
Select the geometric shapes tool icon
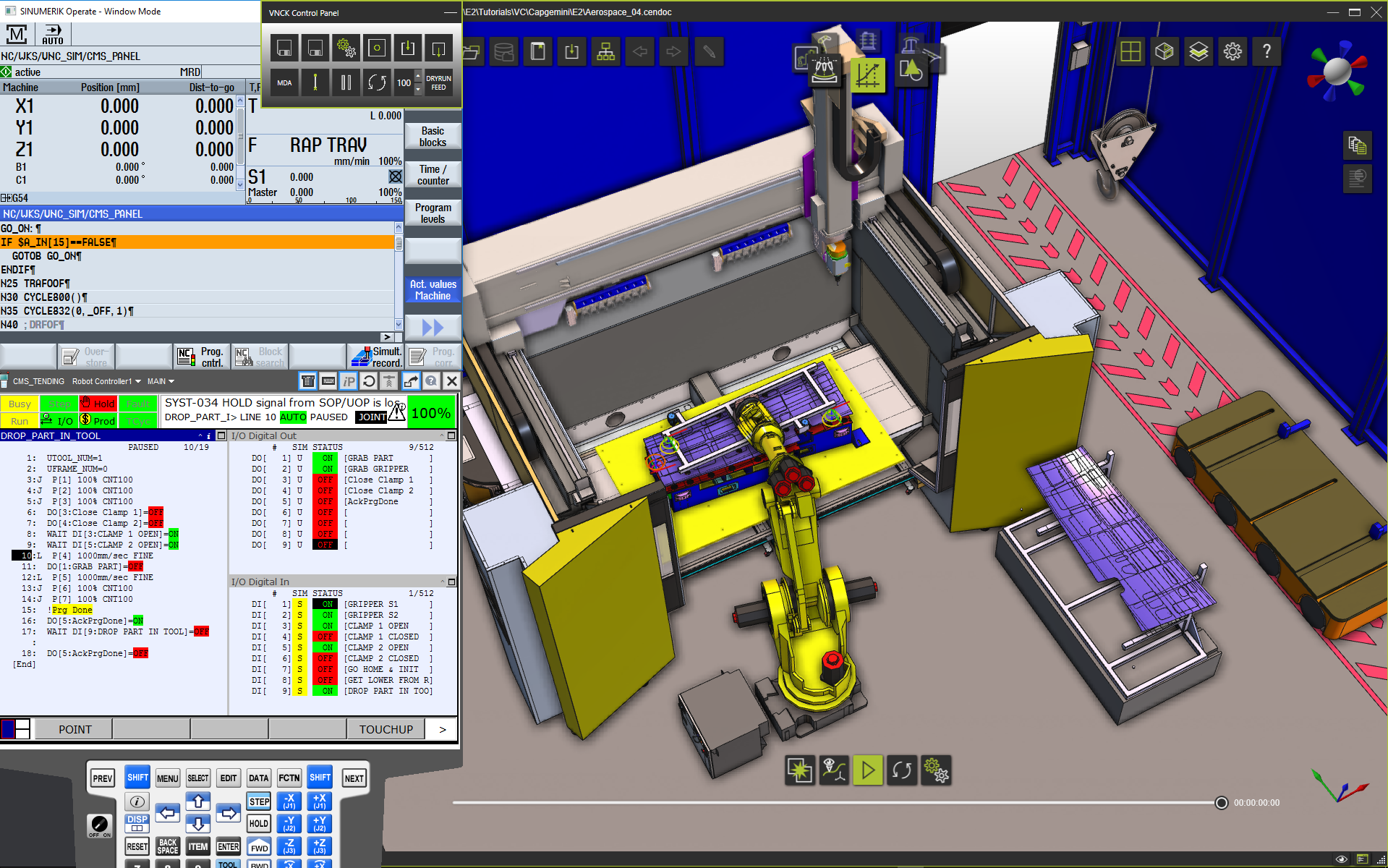[x=911, y=71]
